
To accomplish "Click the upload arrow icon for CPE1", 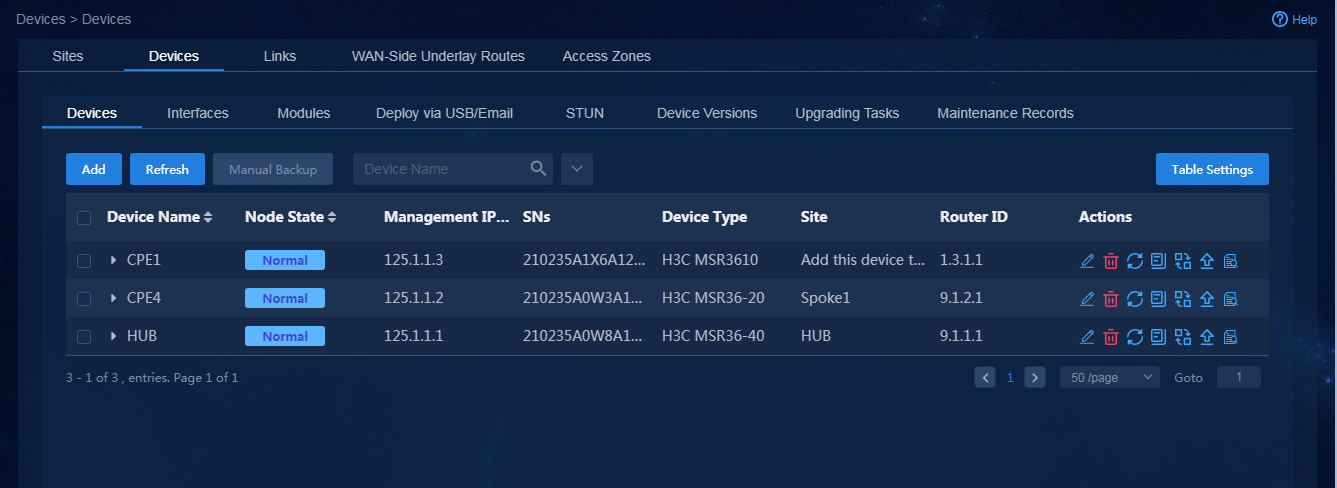I will [x=1206, y=261].
